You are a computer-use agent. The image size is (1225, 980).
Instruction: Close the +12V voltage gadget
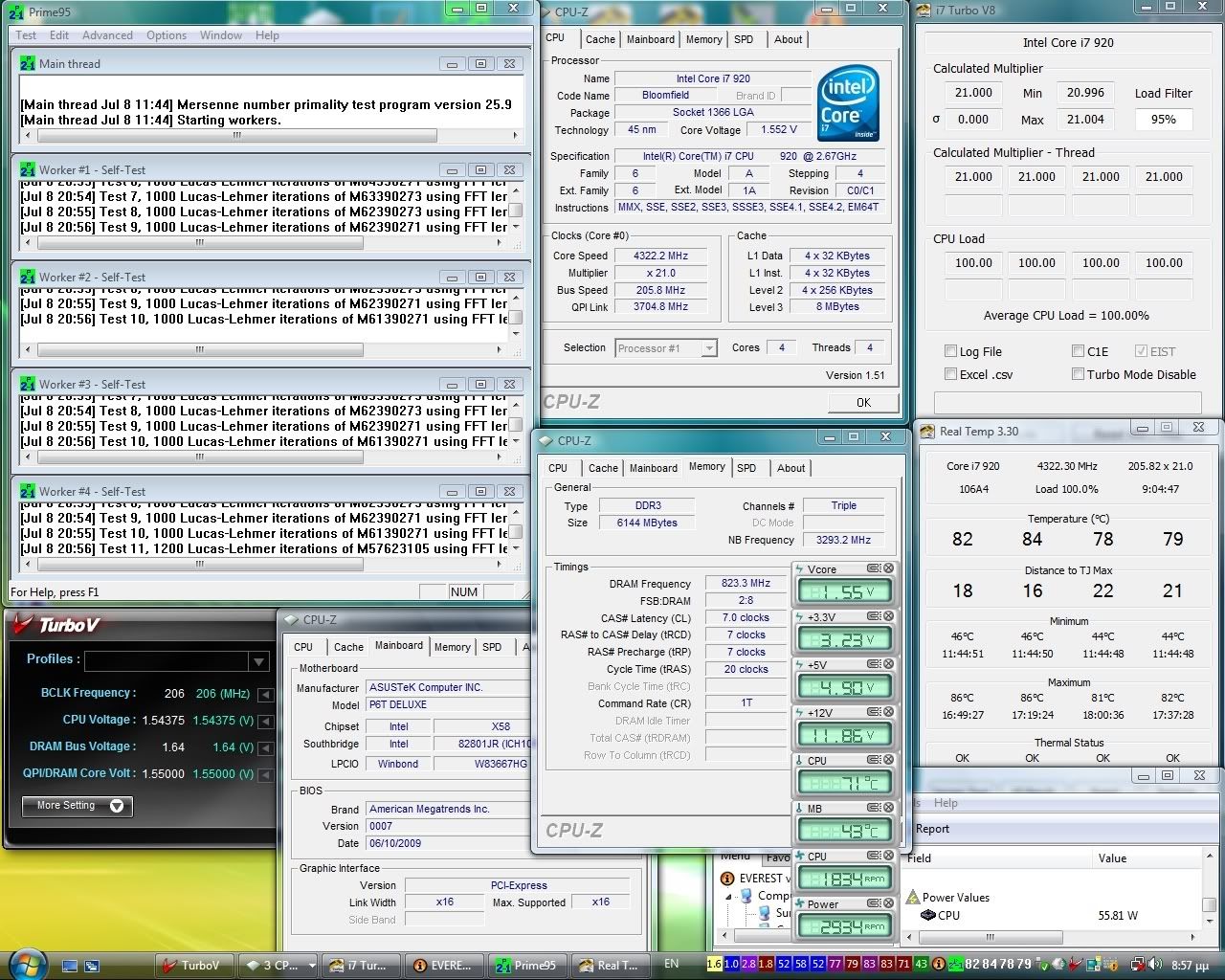tap(888, 712)
